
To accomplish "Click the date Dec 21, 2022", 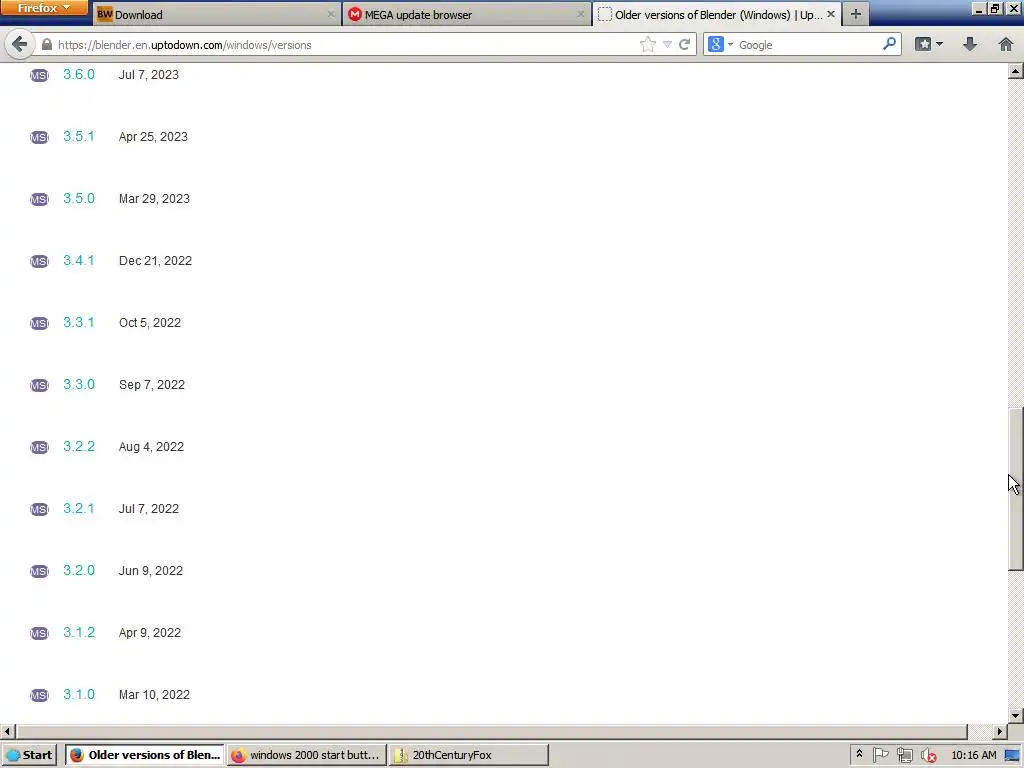I will pyautogui.click(x=155, y=261).
